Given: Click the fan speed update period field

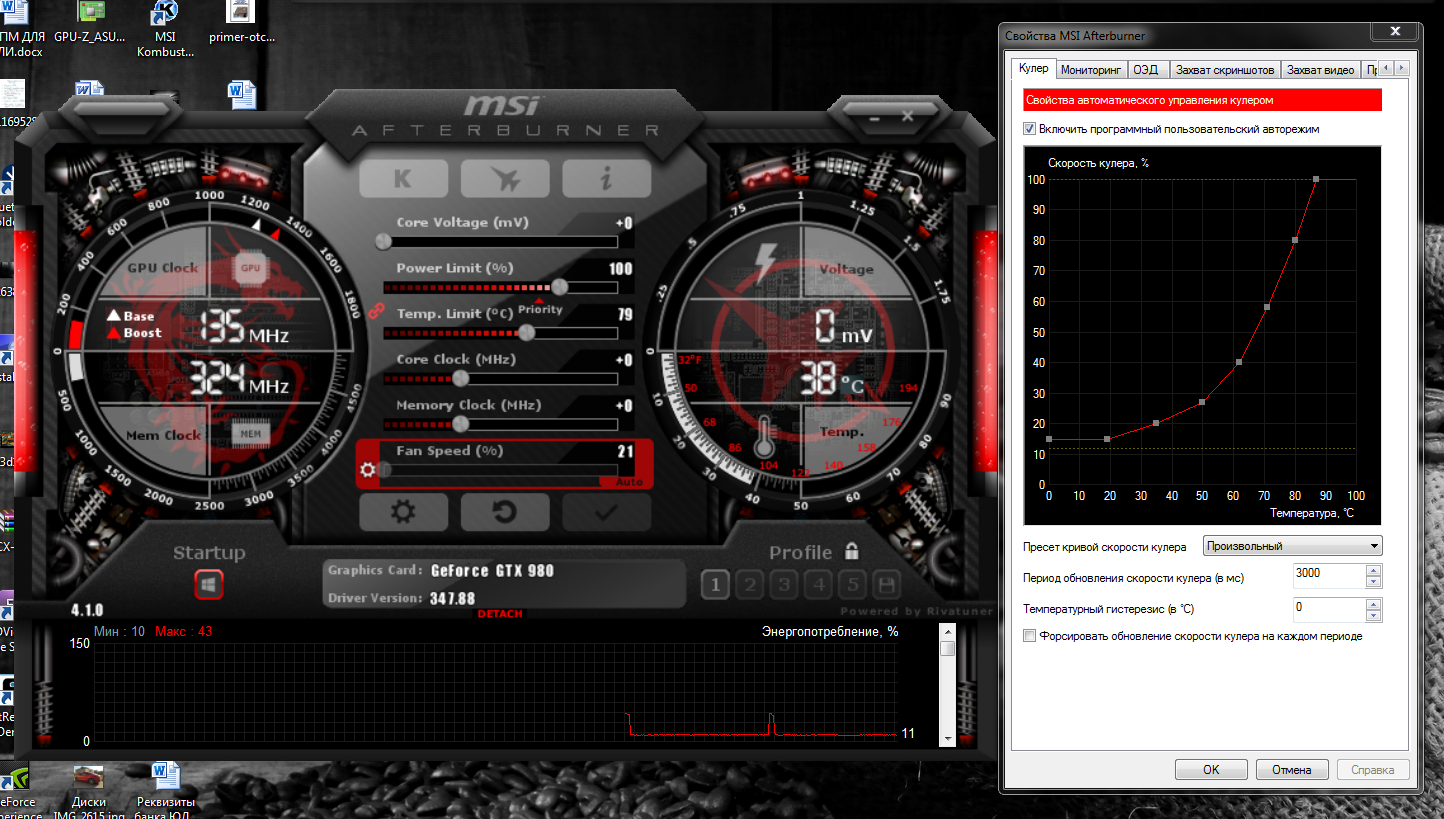Looking at the screenshot, I should click(1328, 576).
